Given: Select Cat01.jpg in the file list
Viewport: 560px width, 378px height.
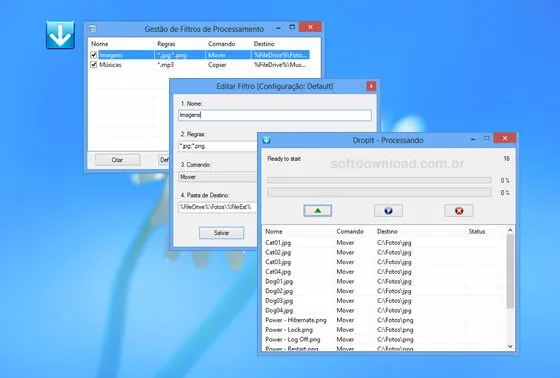Looking at the screenshot, I should point(278,243).
